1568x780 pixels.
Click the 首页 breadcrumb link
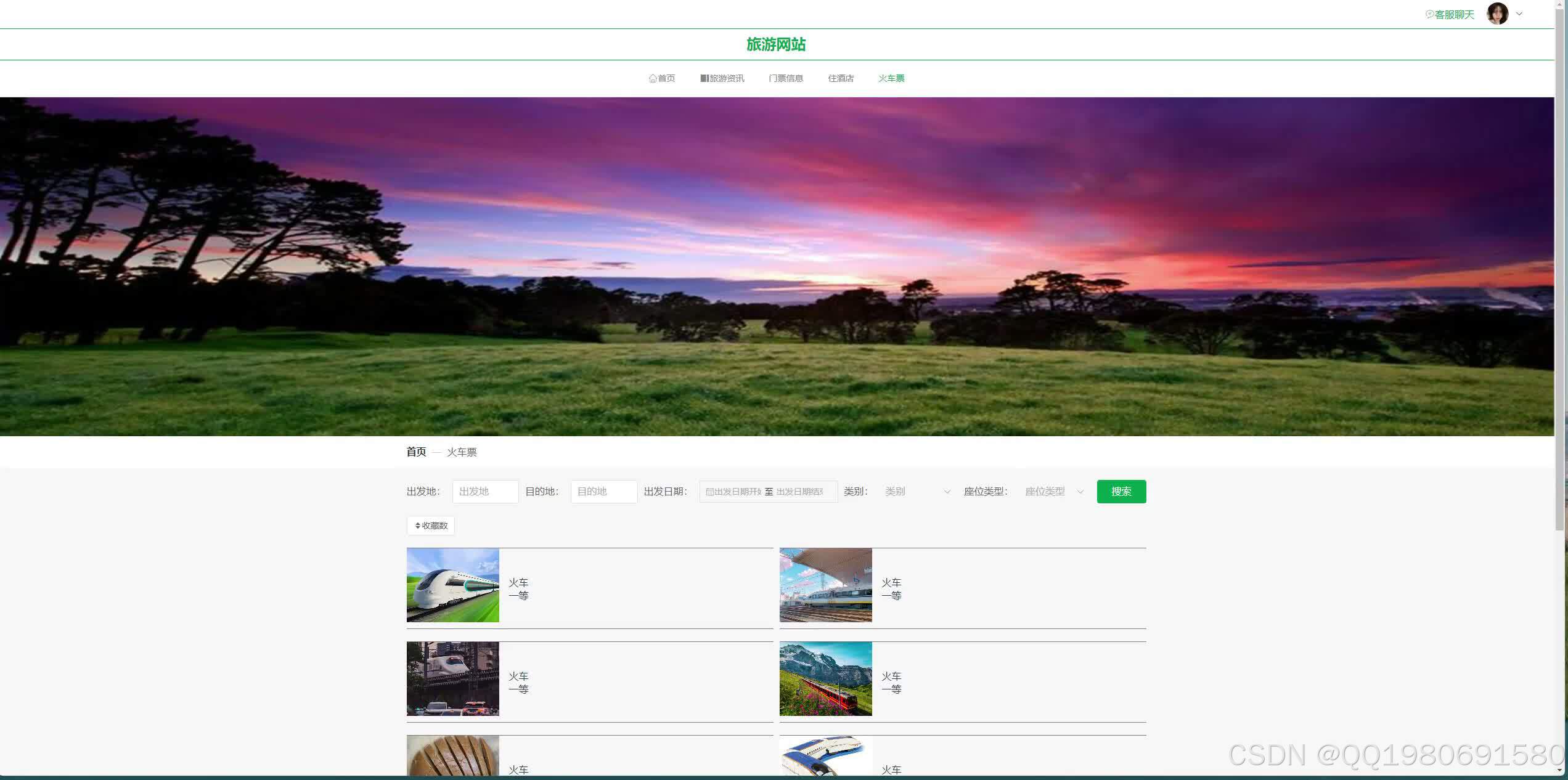tap(416, 452)
